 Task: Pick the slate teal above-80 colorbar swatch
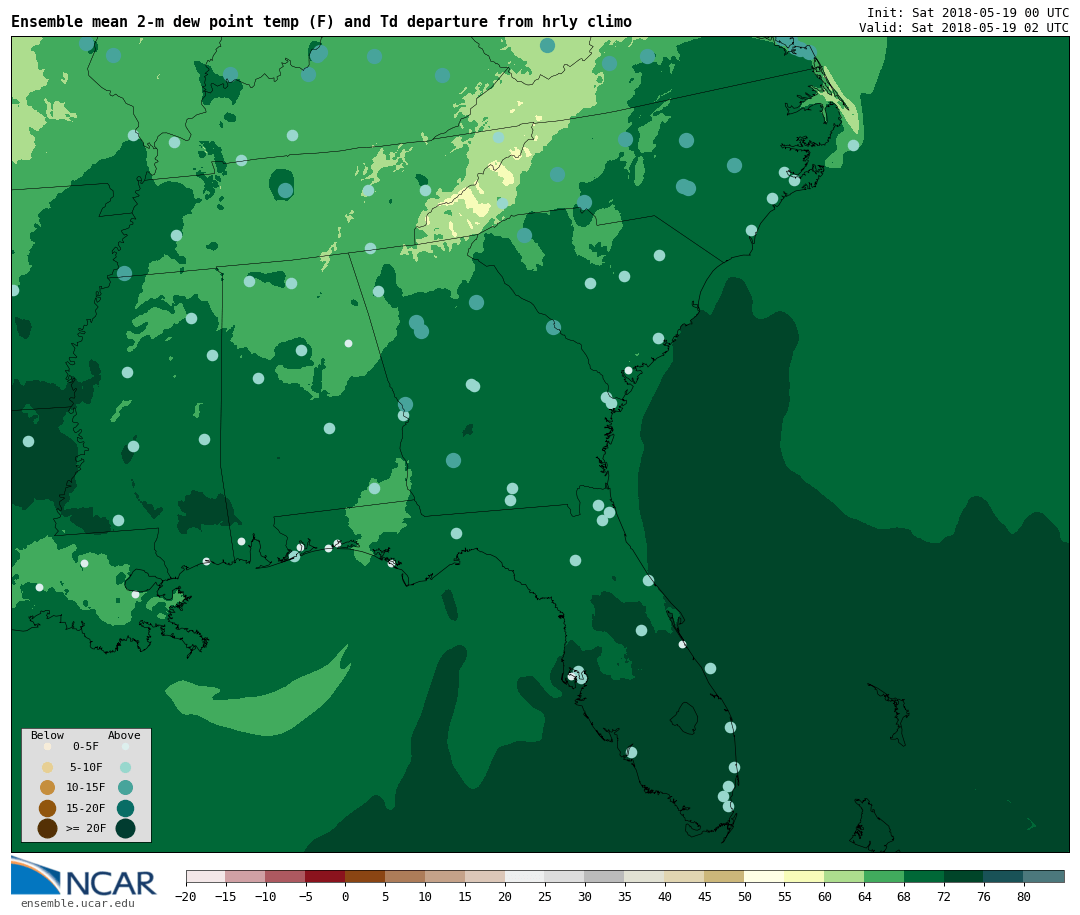click(x=1044, y=876)
